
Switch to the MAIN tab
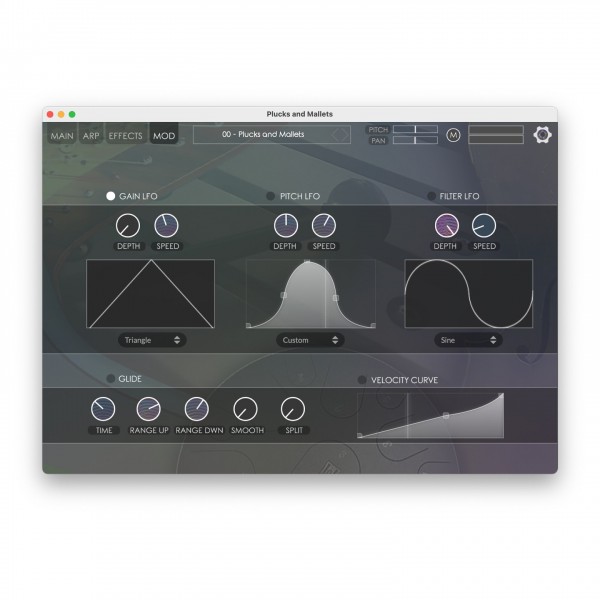(62, 135)
